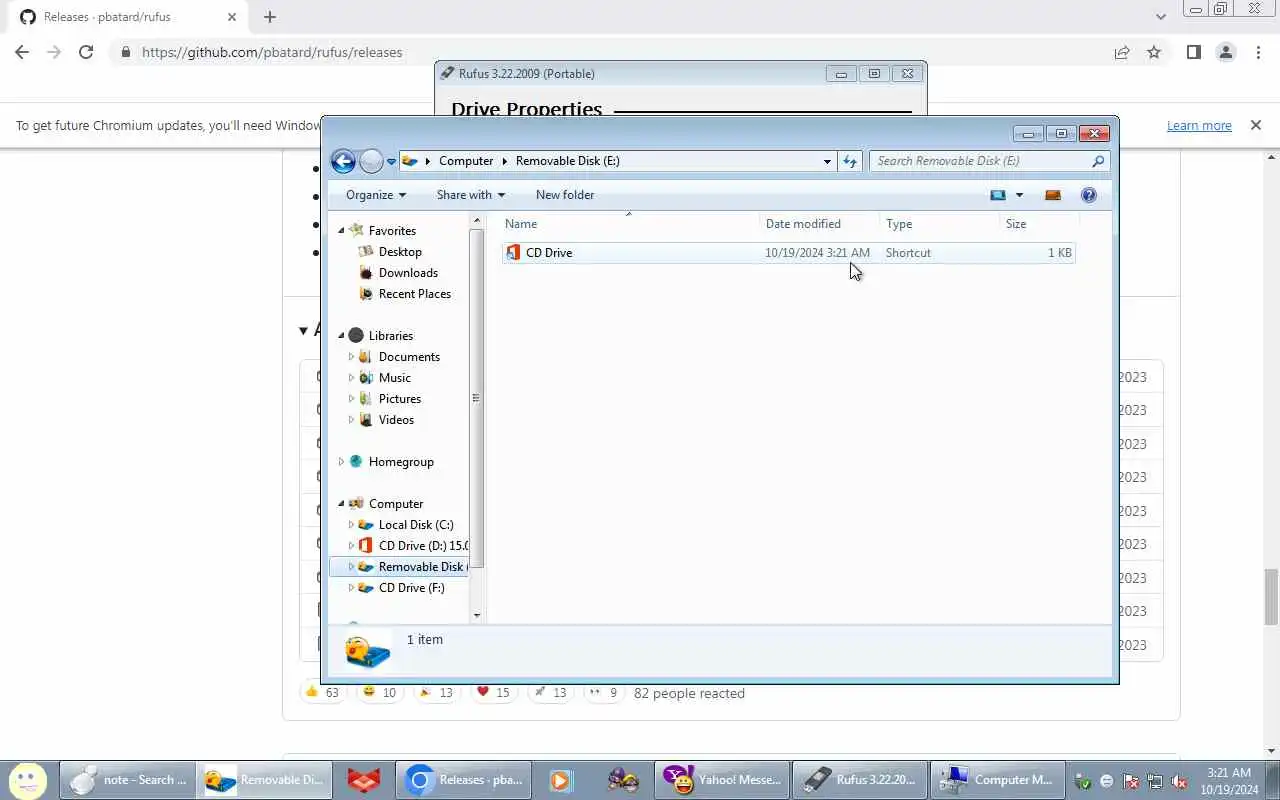
Task: Sort files by the Name column
Action: [630, 224]
